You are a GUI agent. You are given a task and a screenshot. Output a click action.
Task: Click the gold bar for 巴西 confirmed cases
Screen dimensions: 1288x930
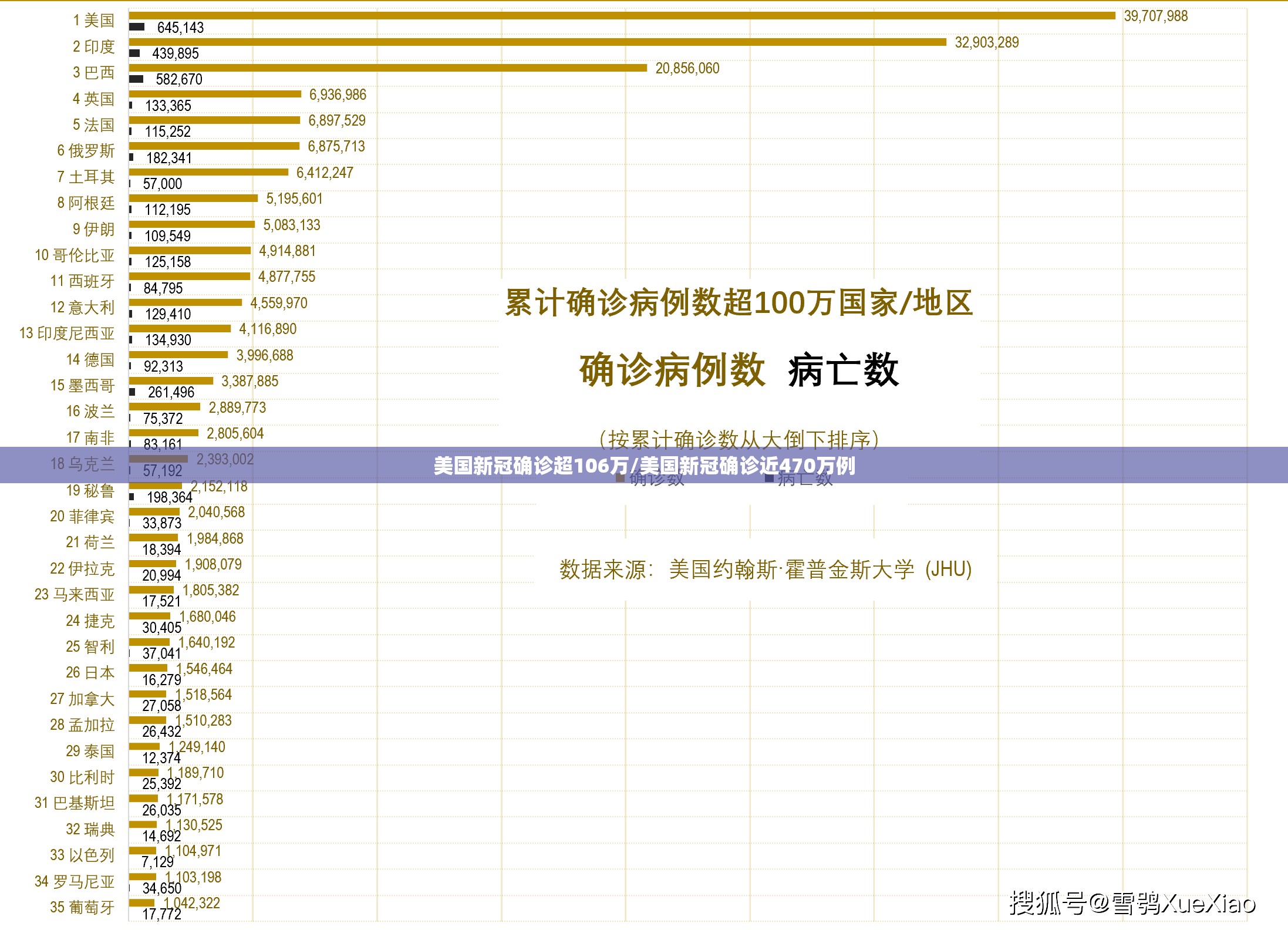[387, 68]
